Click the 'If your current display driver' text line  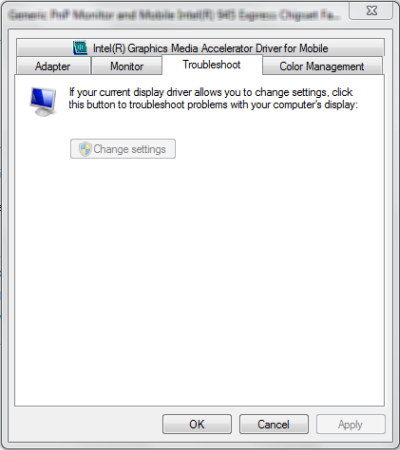(211, 92)
